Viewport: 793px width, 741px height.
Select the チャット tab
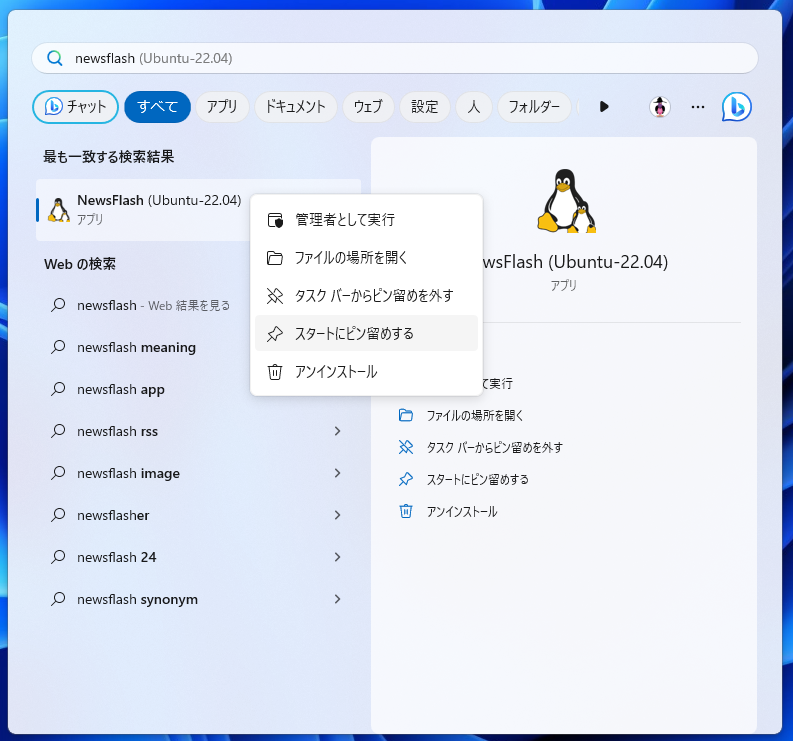coord(75,107)
